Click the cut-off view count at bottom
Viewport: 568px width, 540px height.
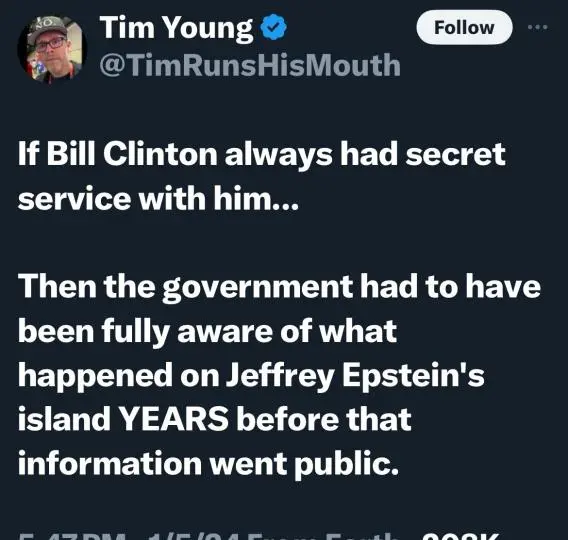(x=461, y=536)
